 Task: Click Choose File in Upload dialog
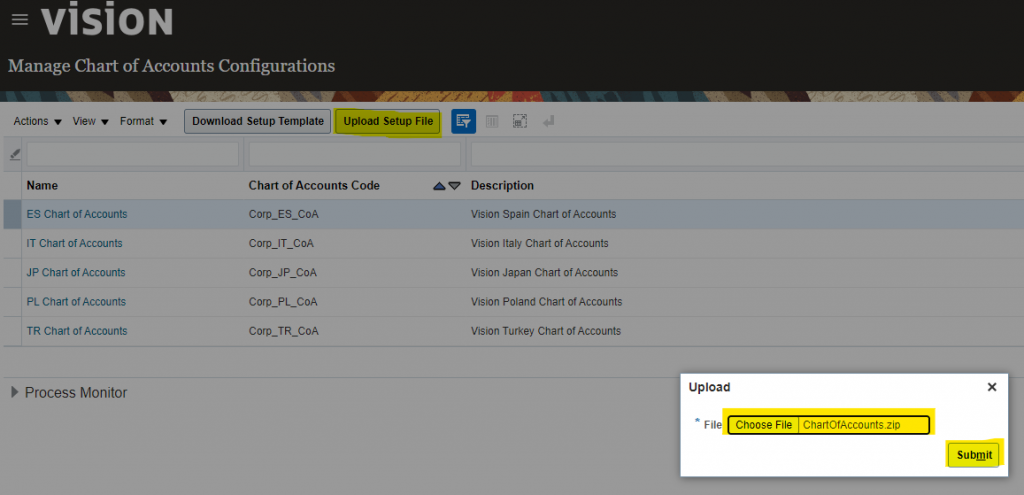pyautogui.click(x=763, y=425)
